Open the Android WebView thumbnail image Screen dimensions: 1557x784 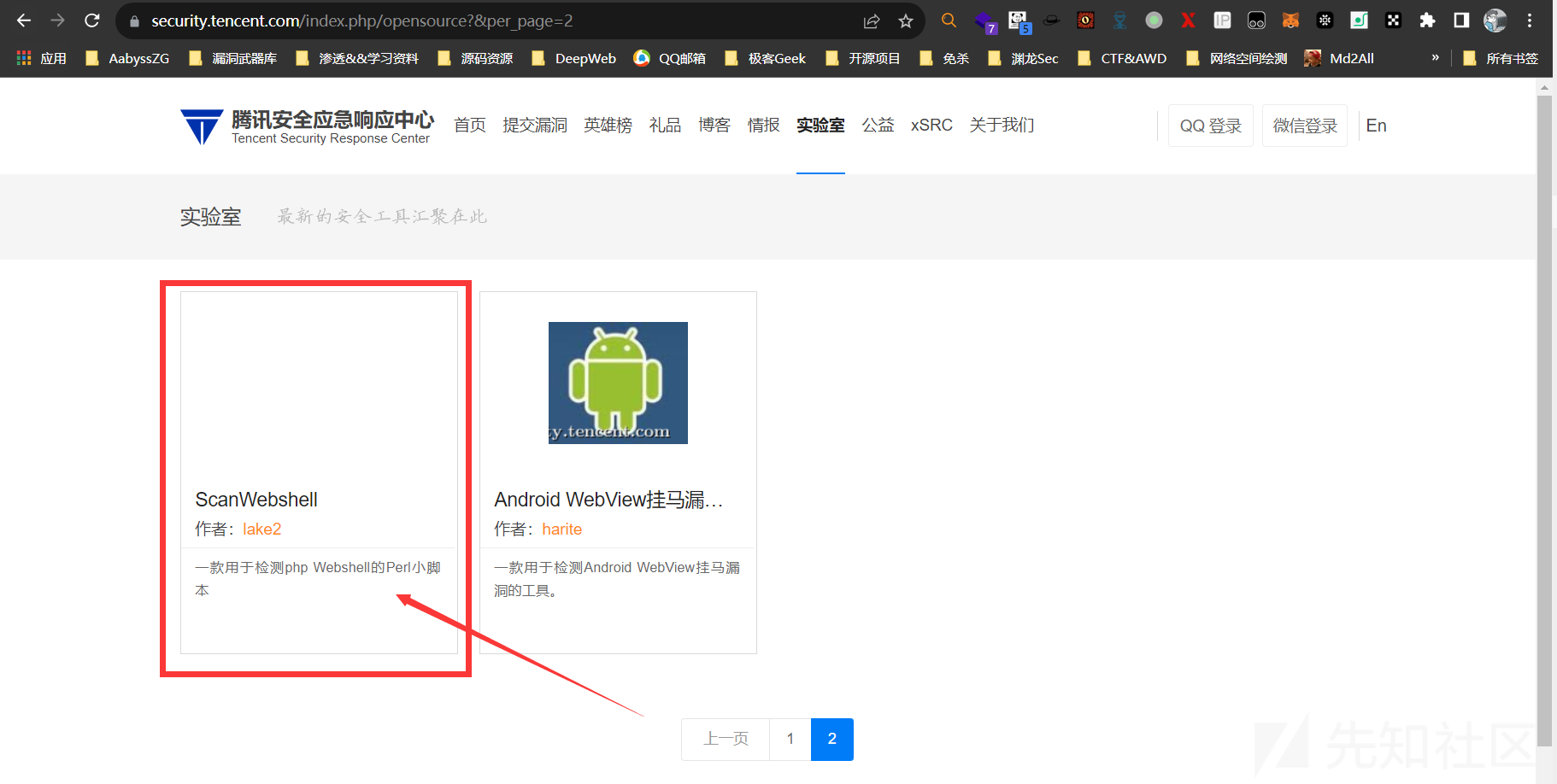[618, 383]
